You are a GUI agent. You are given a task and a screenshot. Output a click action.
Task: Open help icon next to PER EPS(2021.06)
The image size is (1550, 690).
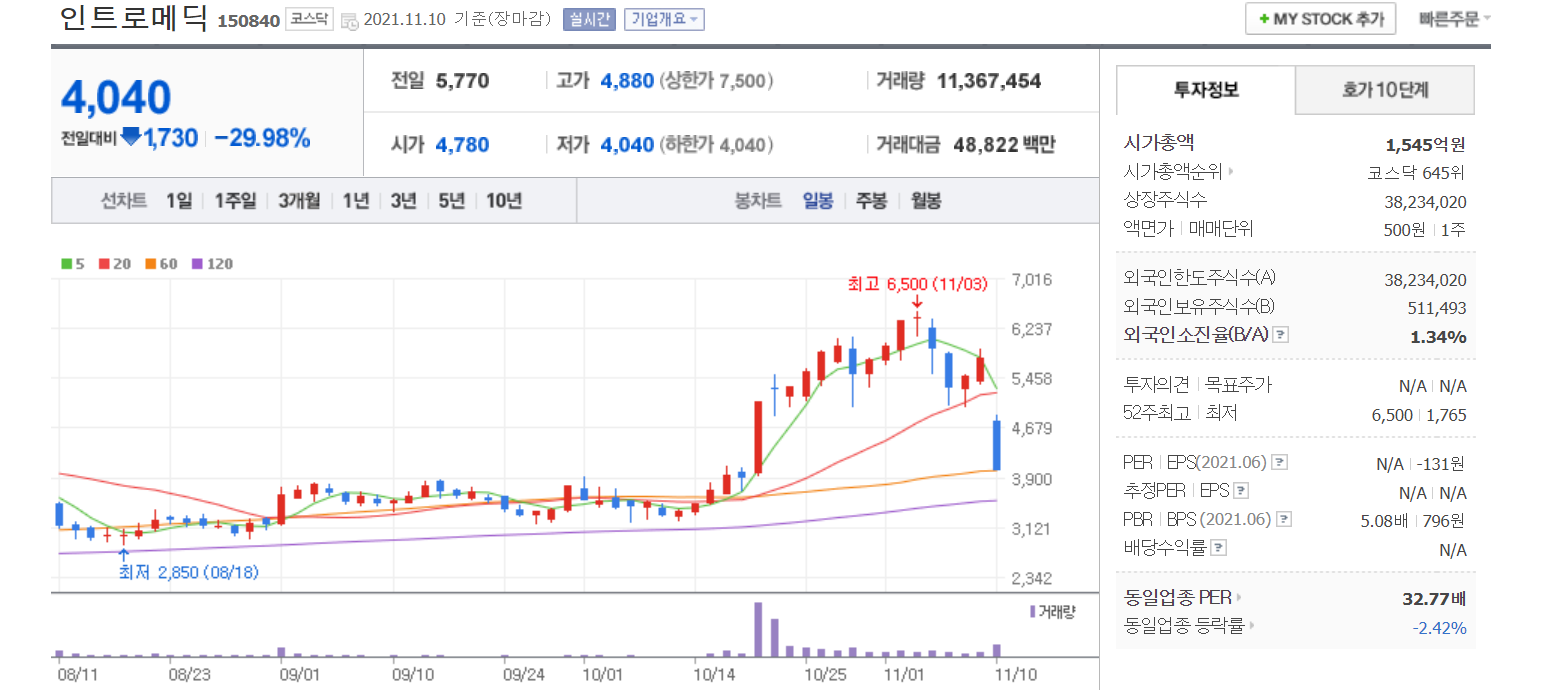coord(1279,463)
